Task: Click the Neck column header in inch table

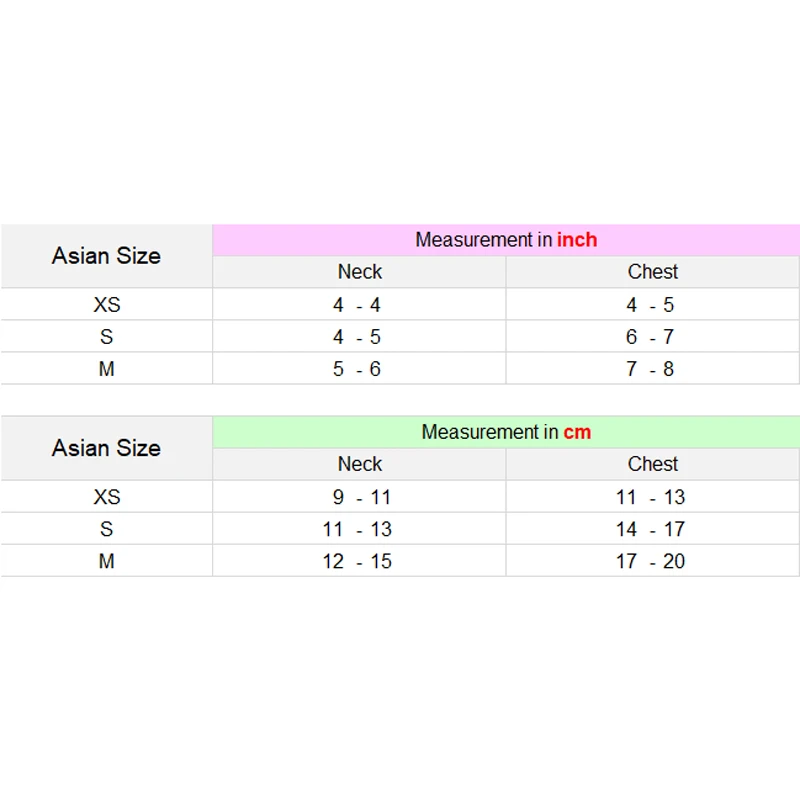Action: tap(359, 272)
